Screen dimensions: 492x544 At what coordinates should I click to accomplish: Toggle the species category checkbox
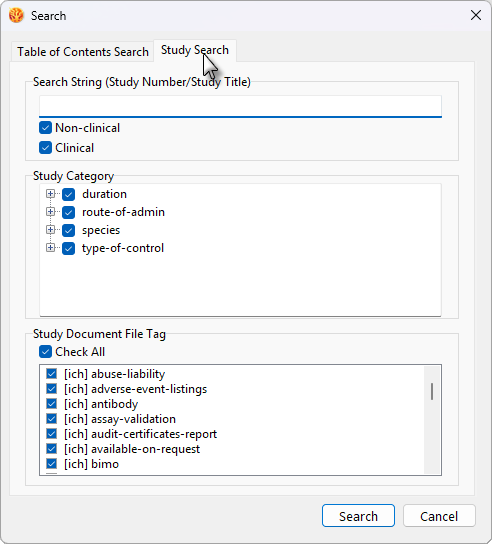(x=68, y=230)
